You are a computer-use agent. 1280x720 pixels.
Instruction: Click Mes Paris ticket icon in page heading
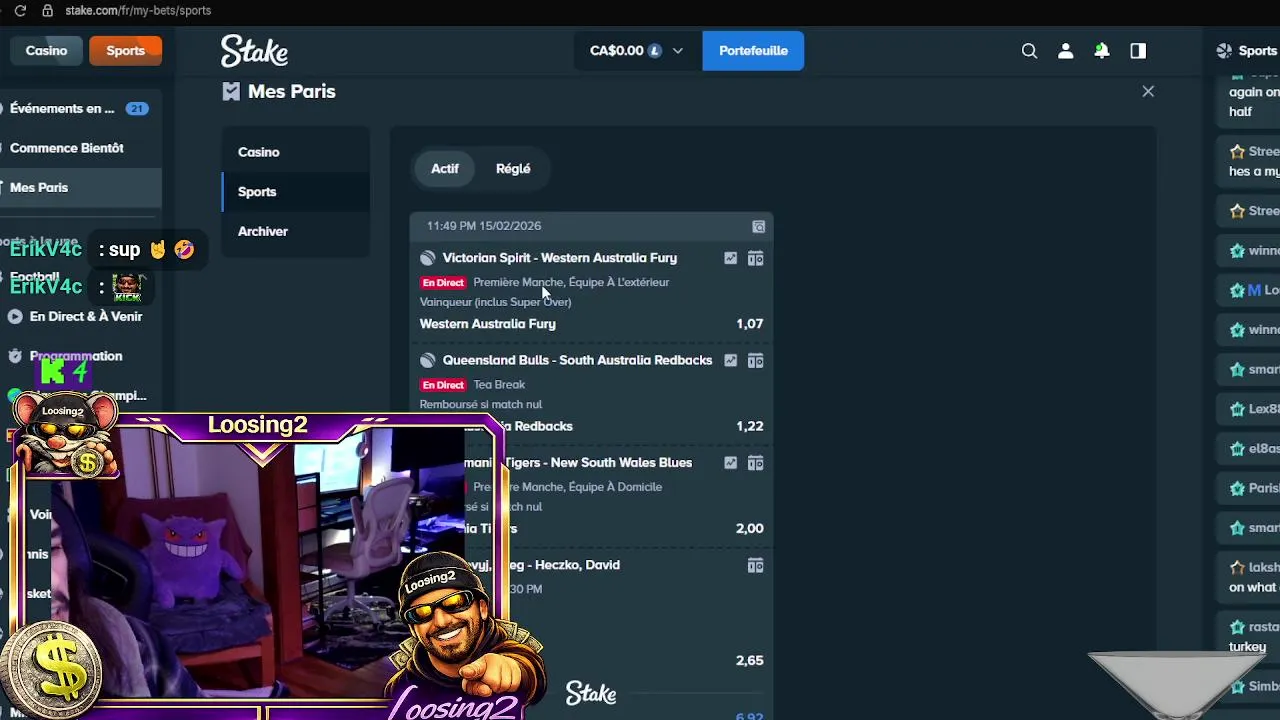click(231, 92)
